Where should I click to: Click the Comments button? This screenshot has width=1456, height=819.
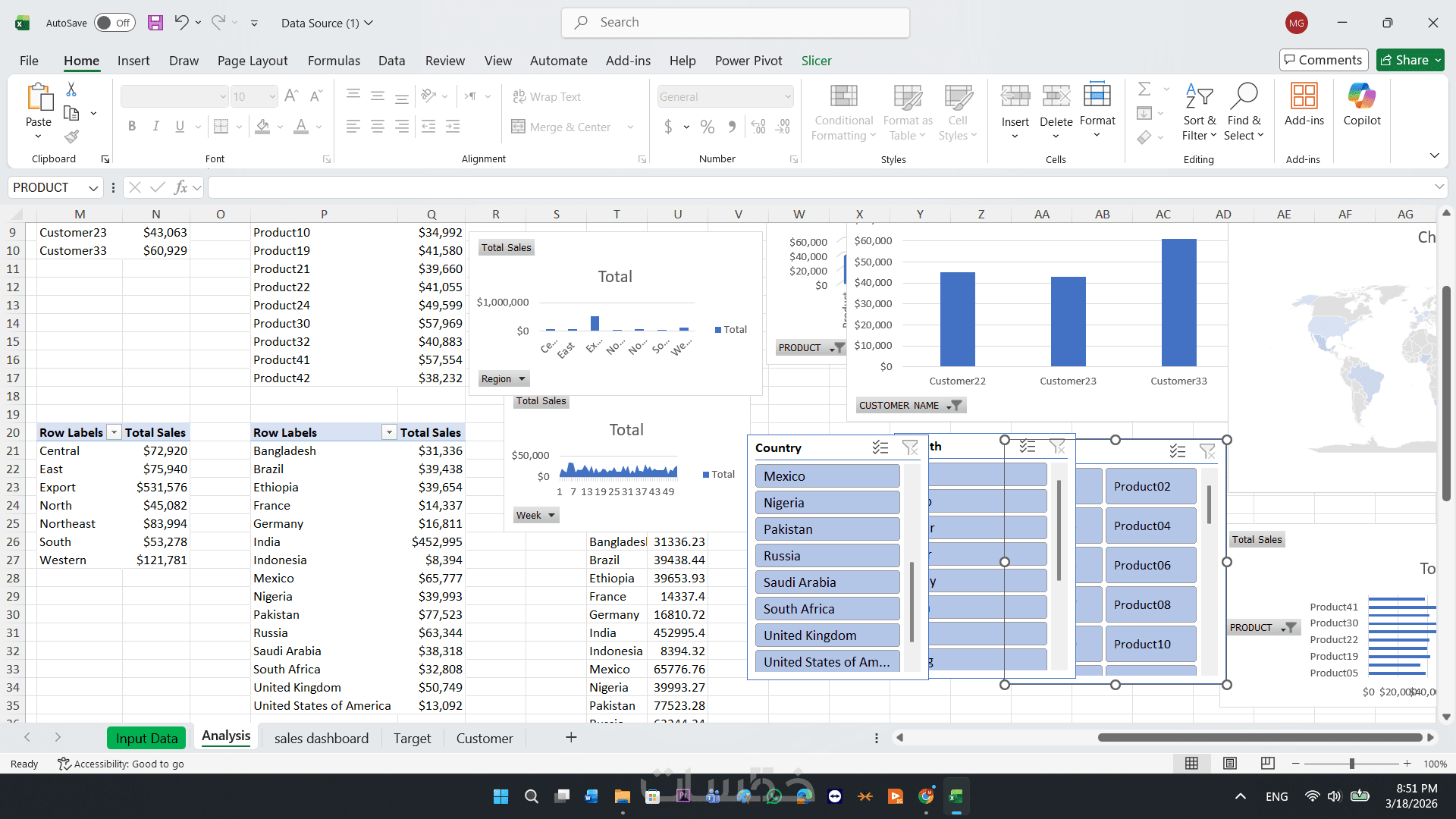[x=1323, y=60]
